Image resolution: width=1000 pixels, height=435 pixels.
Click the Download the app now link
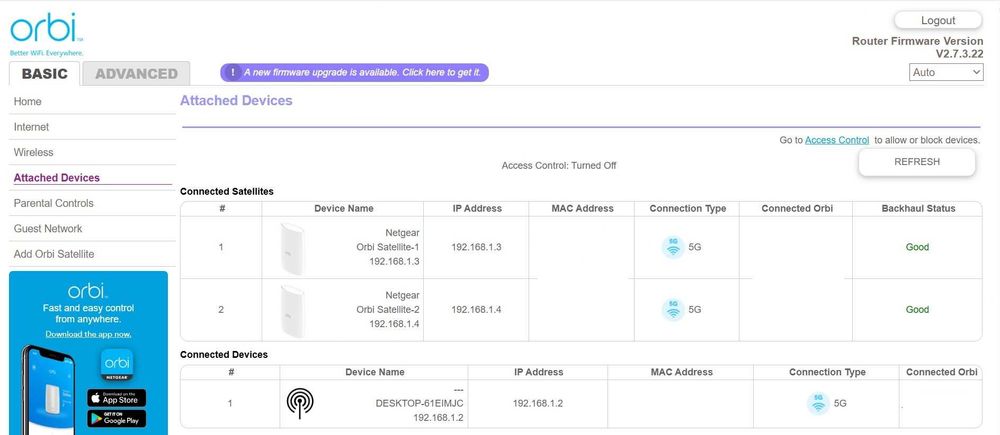88,334
